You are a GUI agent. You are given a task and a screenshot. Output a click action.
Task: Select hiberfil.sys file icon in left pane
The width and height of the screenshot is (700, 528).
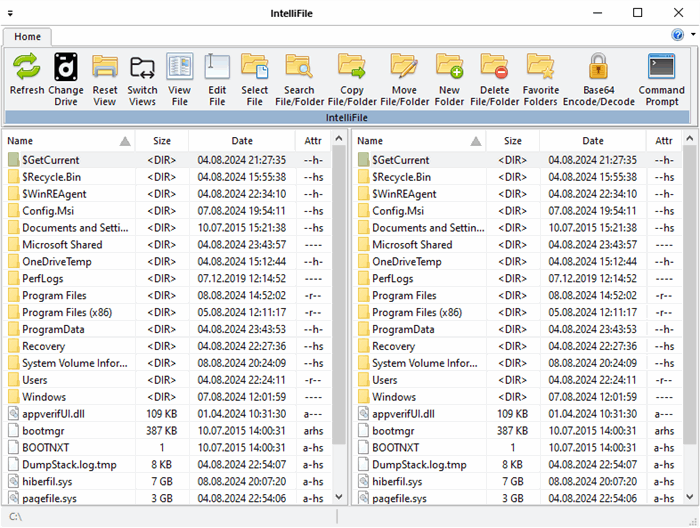tap(14, 482)
